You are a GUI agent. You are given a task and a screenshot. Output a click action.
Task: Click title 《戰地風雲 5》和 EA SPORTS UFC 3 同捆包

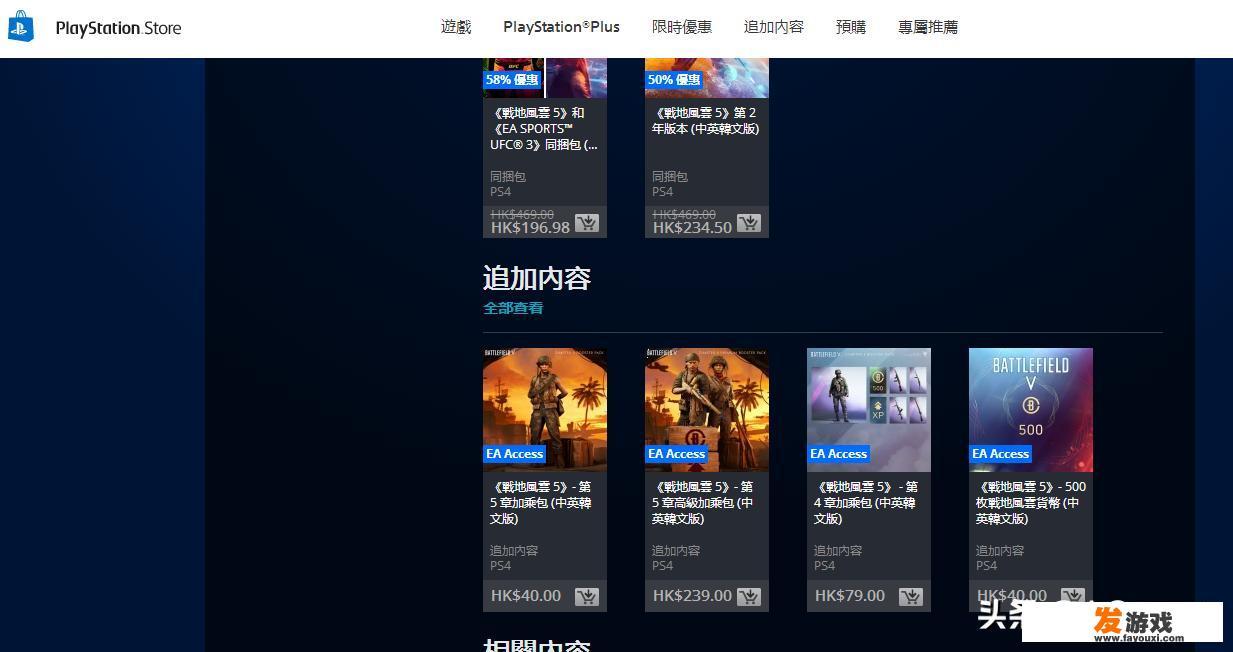[x=544, y=129]
